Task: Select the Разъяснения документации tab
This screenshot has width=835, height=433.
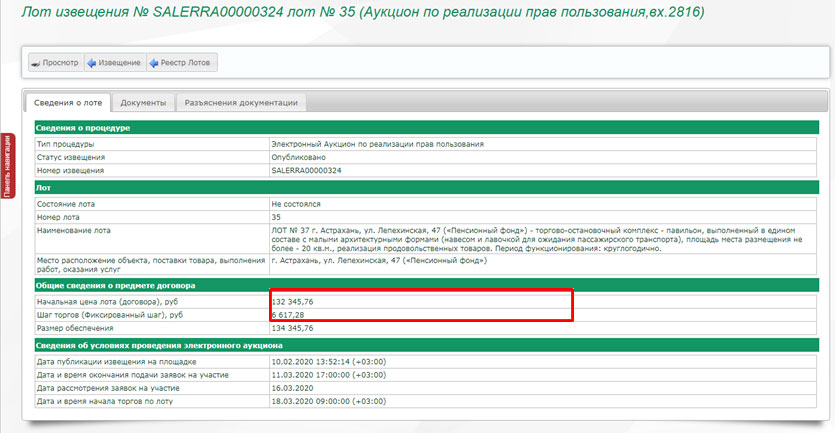Action: click(240, 102)
